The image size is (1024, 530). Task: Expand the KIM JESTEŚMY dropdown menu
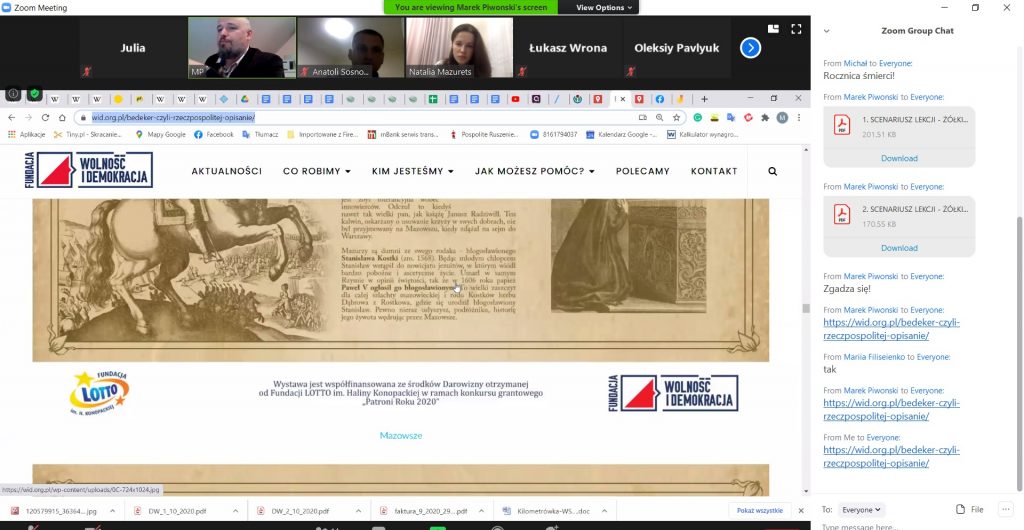point(413,171)
